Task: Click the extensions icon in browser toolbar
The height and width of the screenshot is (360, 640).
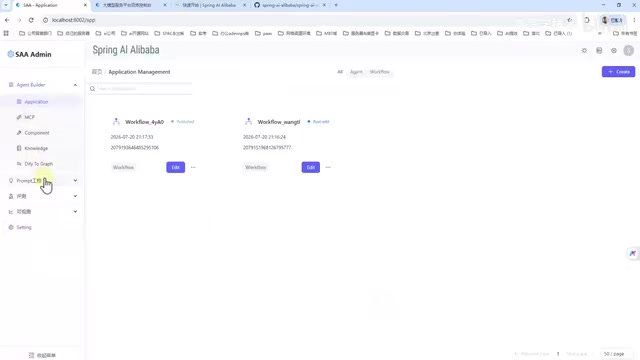Action: (587, 20)
